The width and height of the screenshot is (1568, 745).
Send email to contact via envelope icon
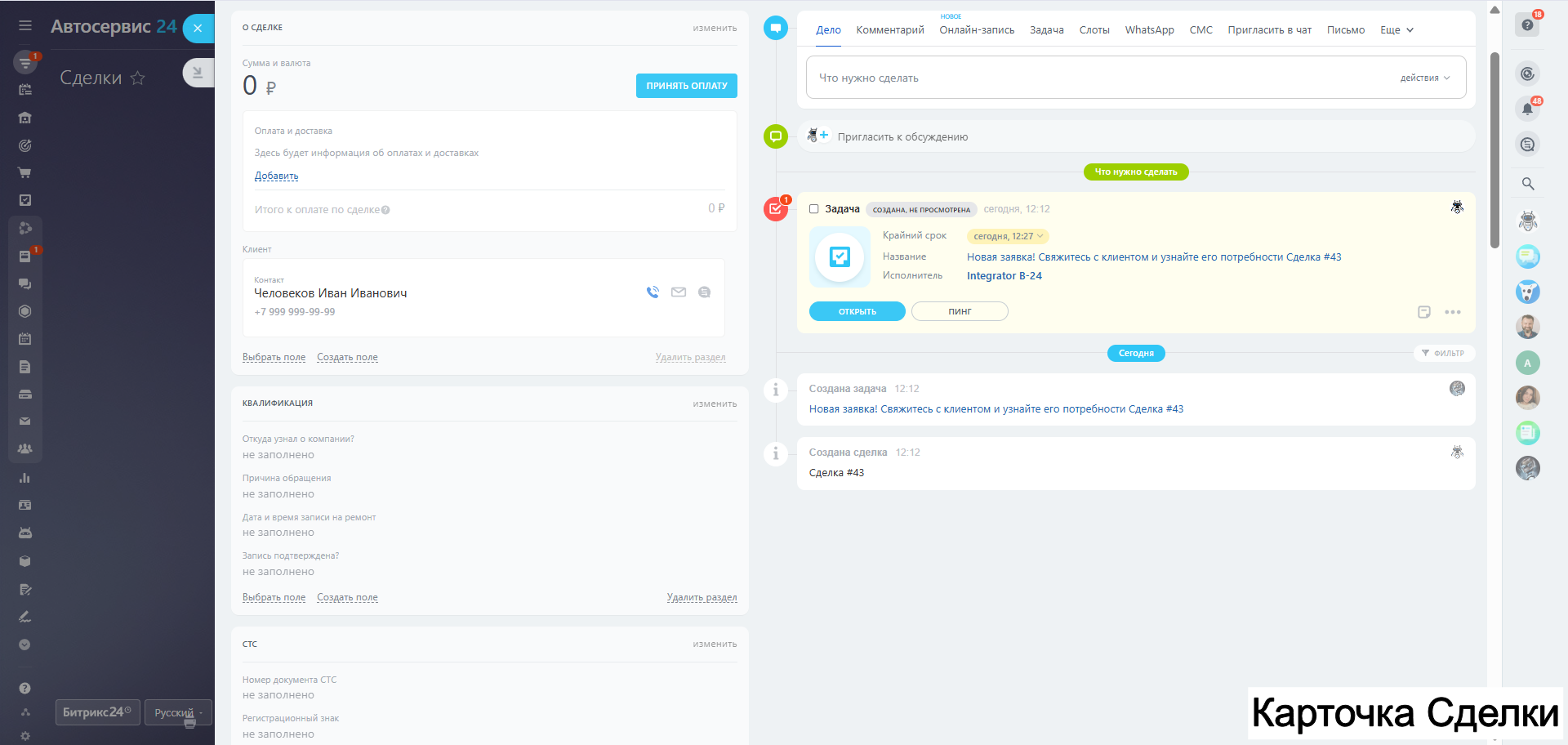coord(679,292)
